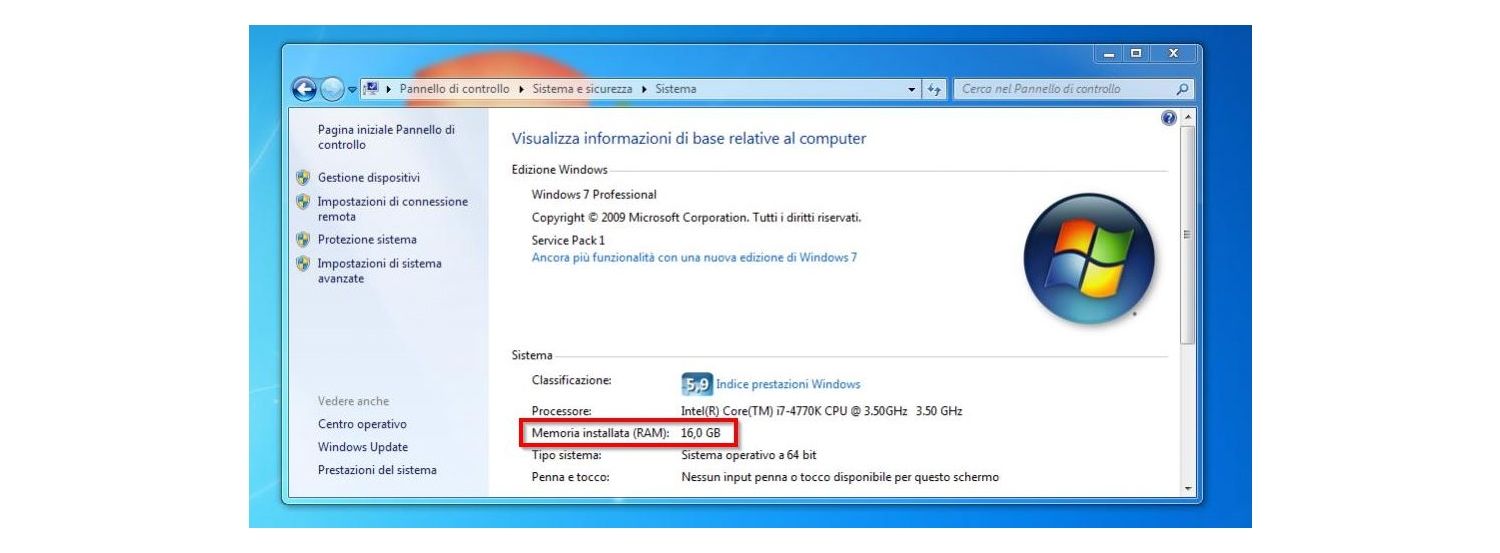1500x553 pixels.
Task: Go back with the round Back arrow
Action: [x=304, y=89]
